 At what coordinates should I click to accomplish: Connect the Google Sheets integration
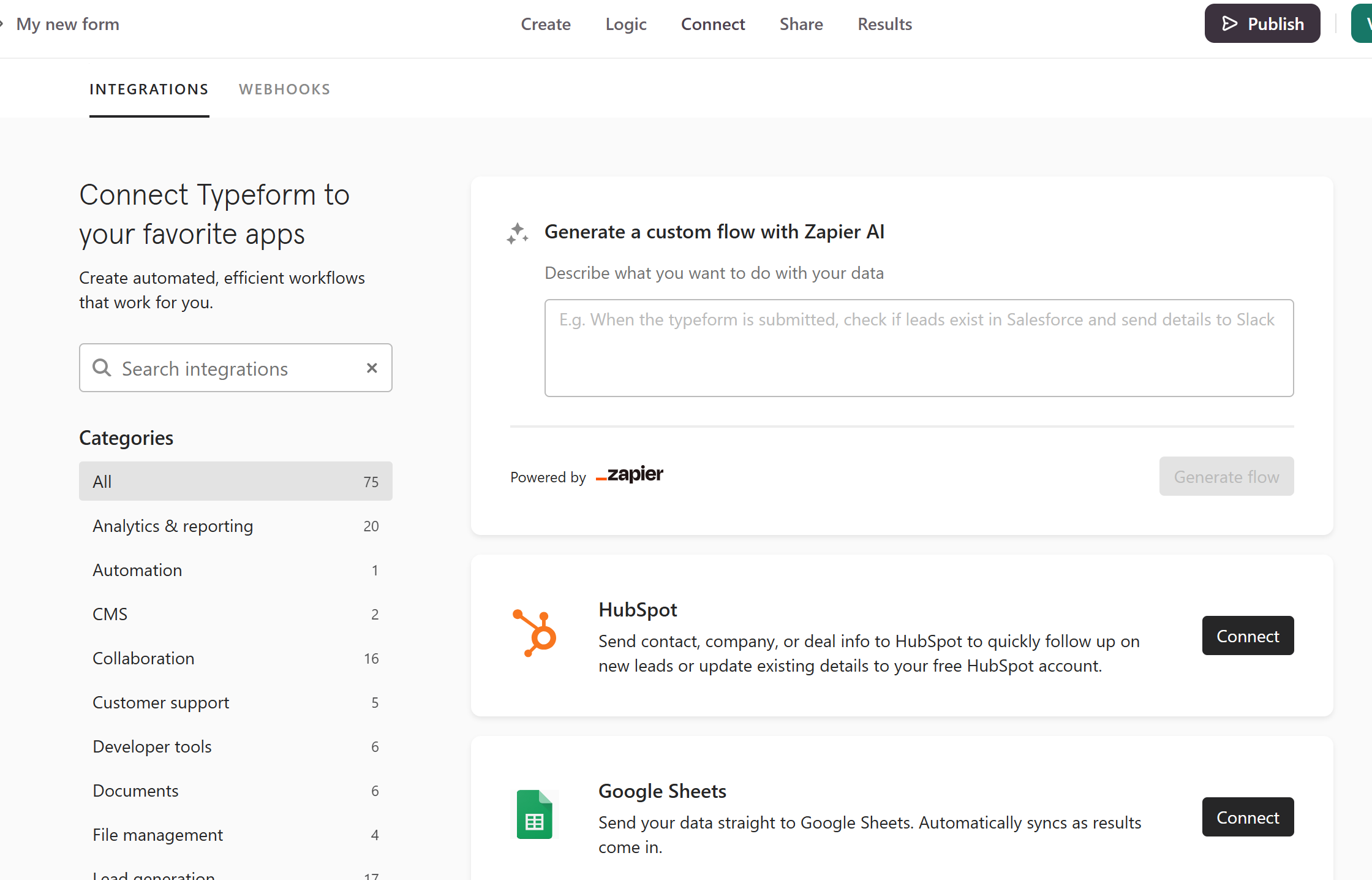1247,817
